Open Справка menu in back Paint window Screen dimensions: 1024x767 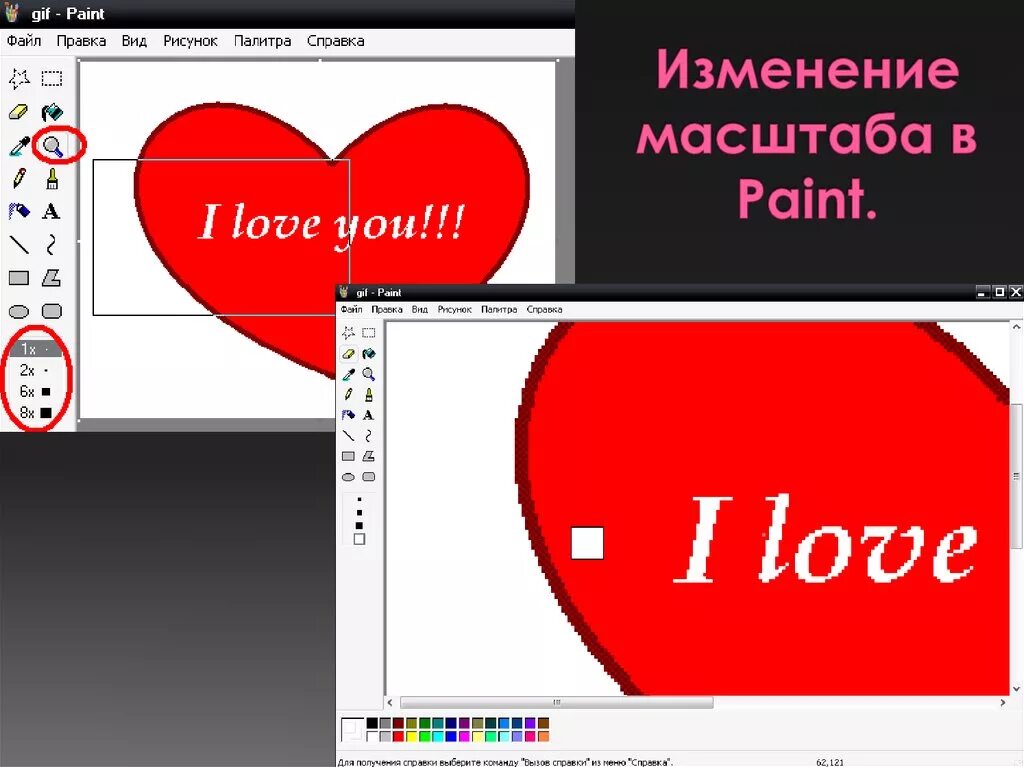(336, 41)
